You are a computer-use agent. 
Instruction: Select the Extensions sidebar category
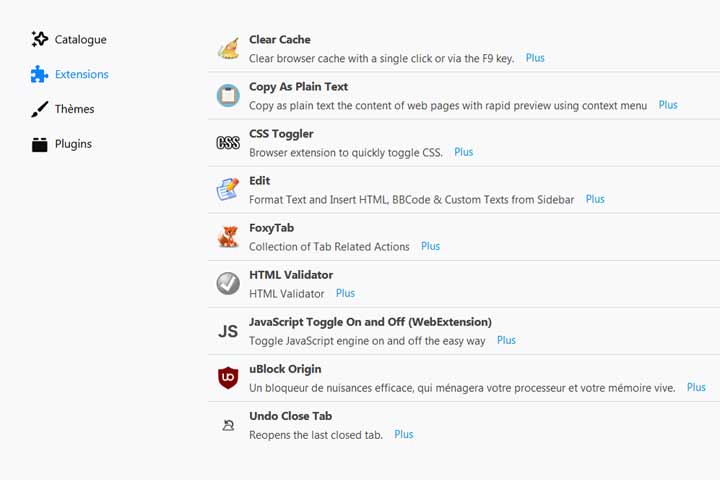pos(70,74)
